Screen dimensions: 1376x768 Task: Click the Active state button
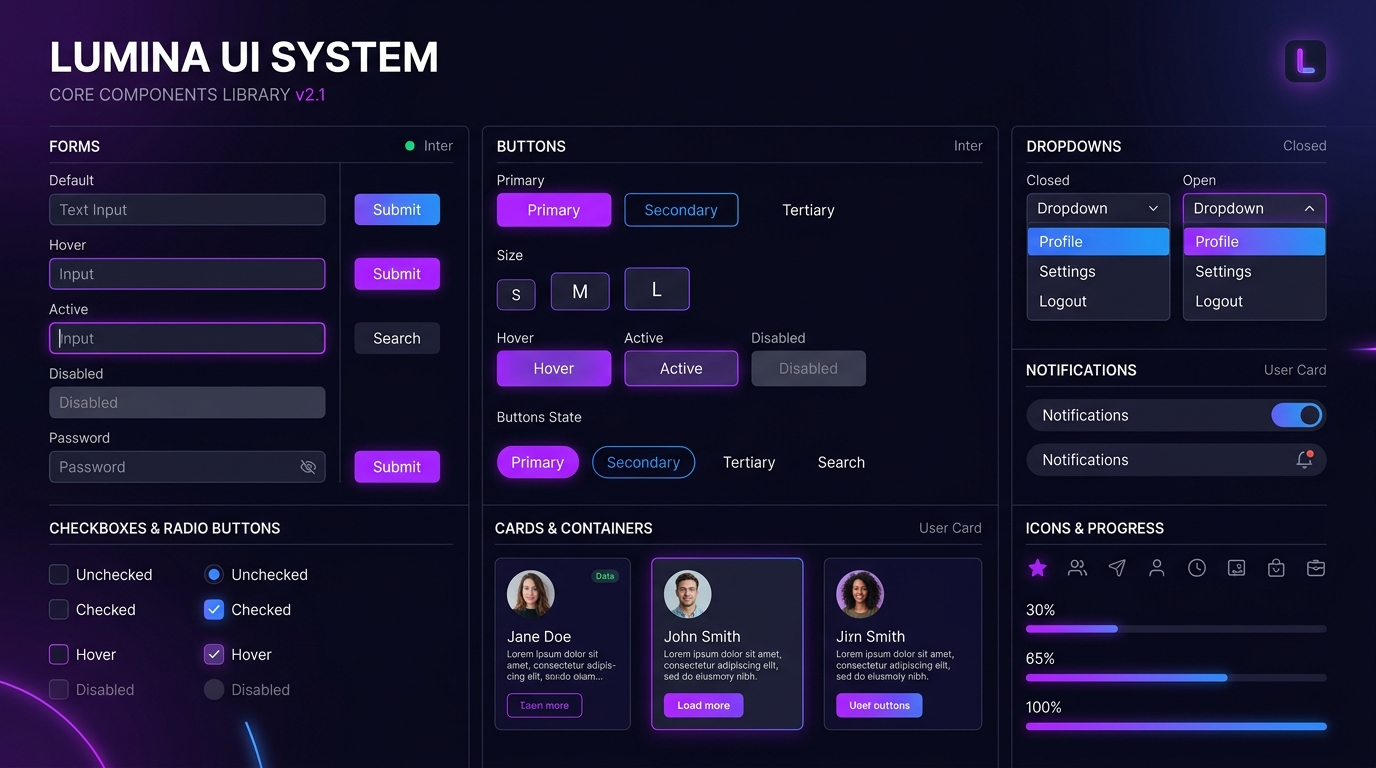(x=681, y=368)
